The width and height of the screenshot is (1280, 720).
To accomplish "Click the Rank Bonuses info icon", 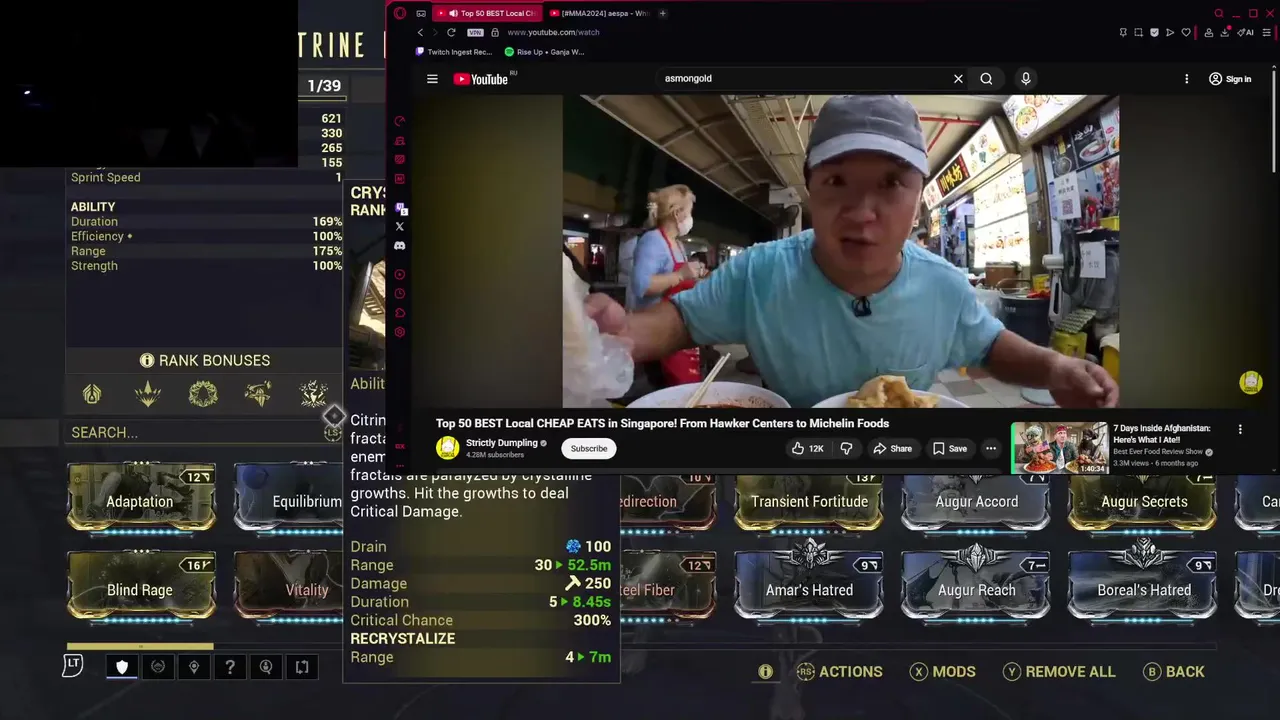I will [x=147, y=360].
